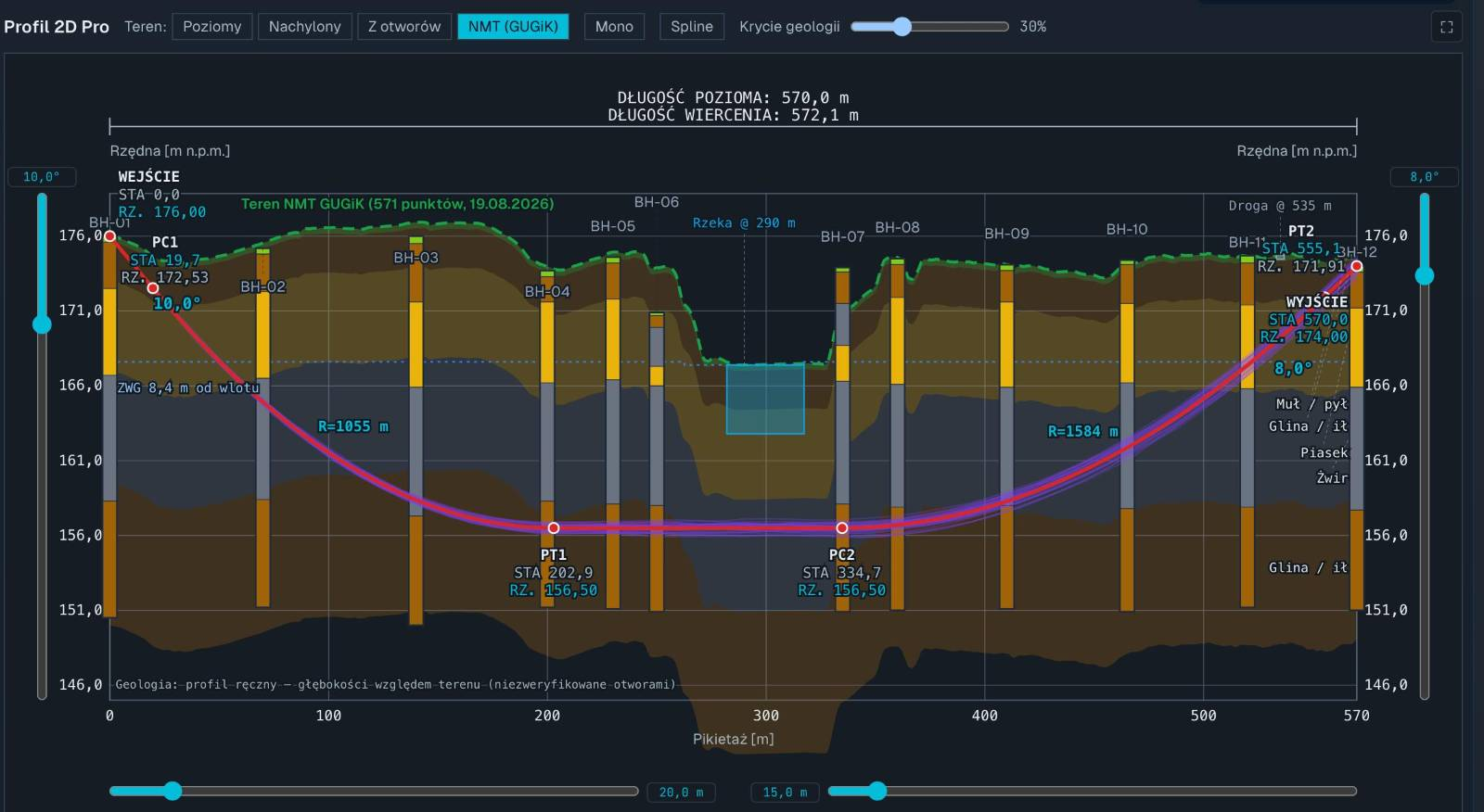The image size is (1484, 812).
Task: Click the Droga @ 535 m label
Action: [1280, 206]
